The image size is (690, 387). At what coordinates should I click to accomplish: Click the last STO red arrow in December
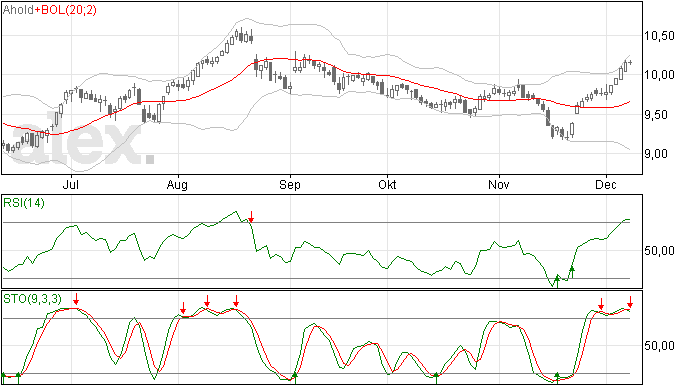click(x=630, y=302)
